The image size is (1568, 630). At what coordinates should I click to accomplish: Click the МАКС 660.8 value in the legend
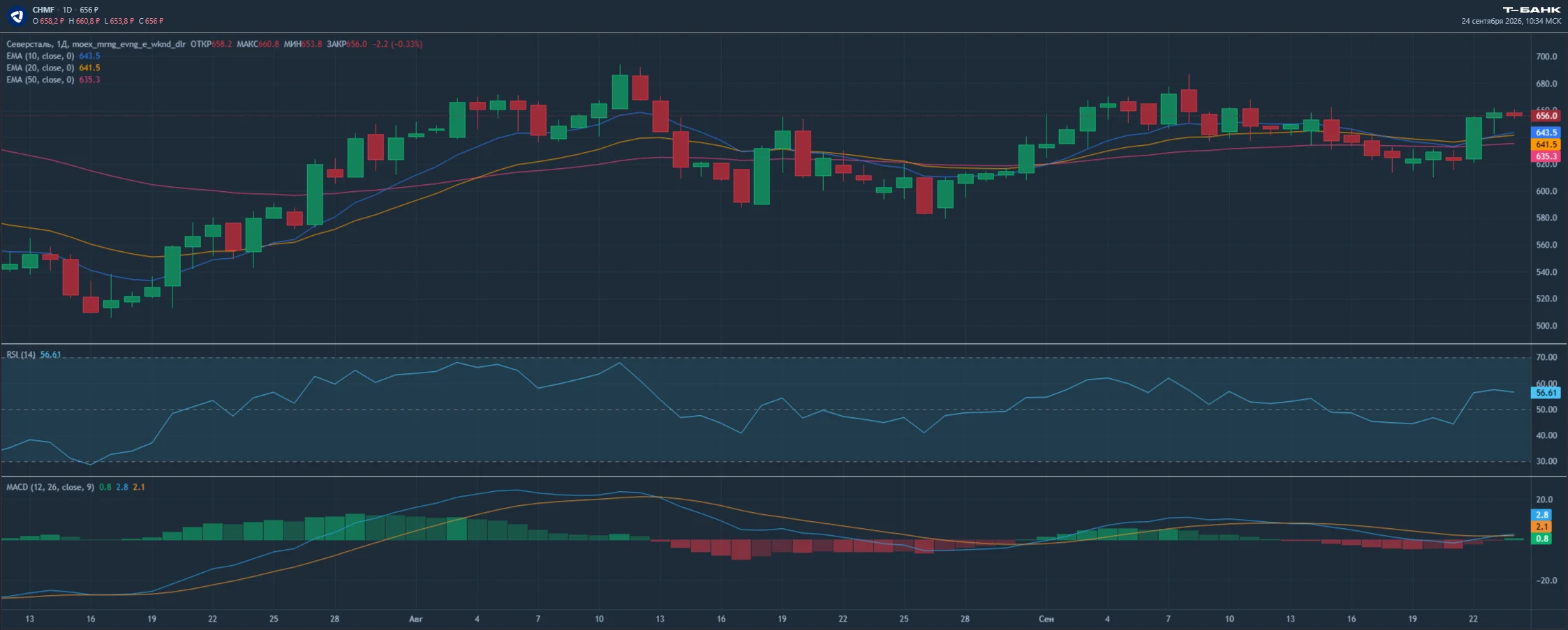[x=258, y=44]
